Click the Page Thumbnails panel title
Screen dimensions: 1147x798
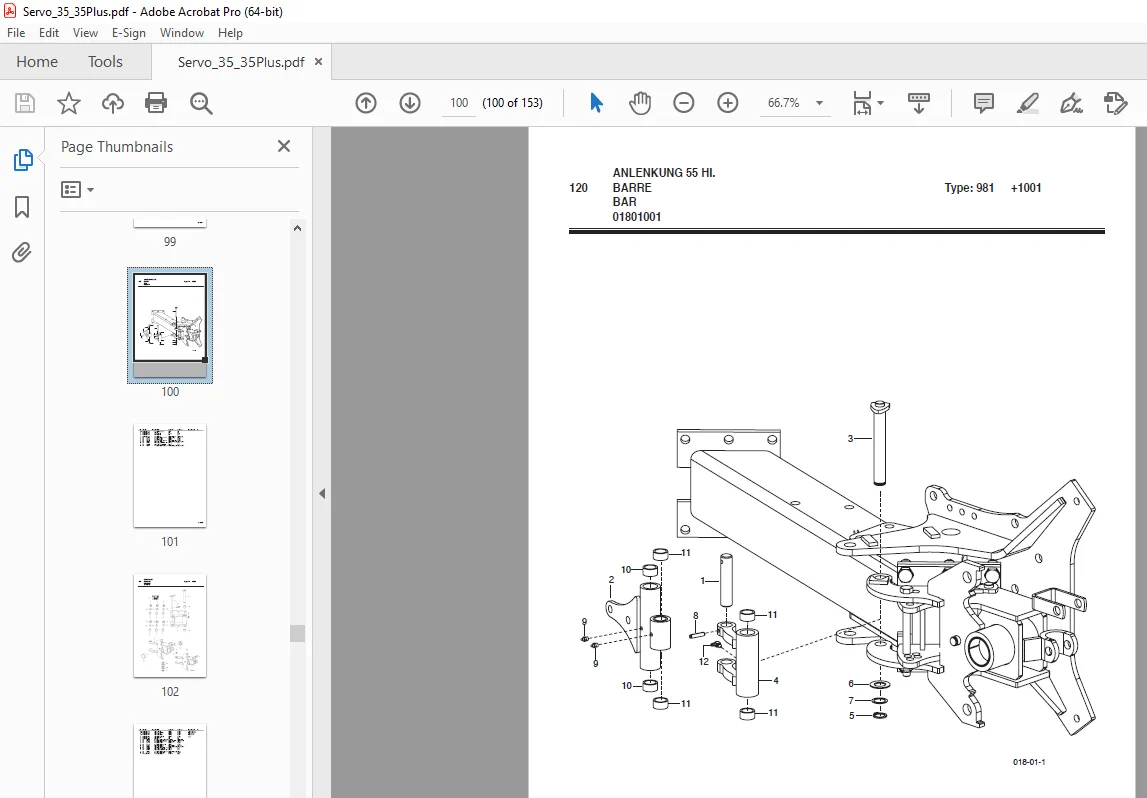[117, 147]
